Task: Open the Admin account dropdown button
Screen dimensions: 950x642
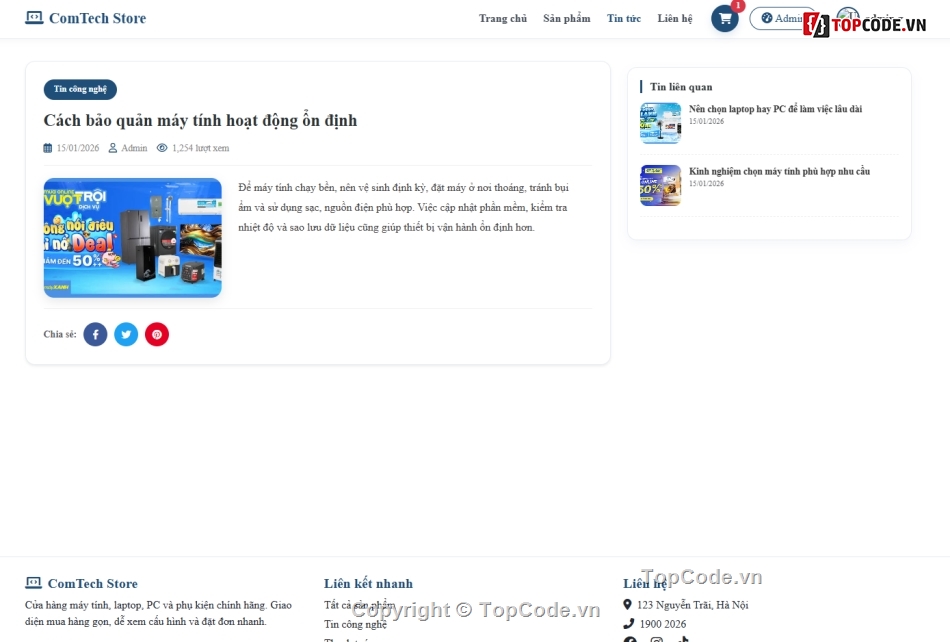Action: pyautogui.click(x=780, y=18)
